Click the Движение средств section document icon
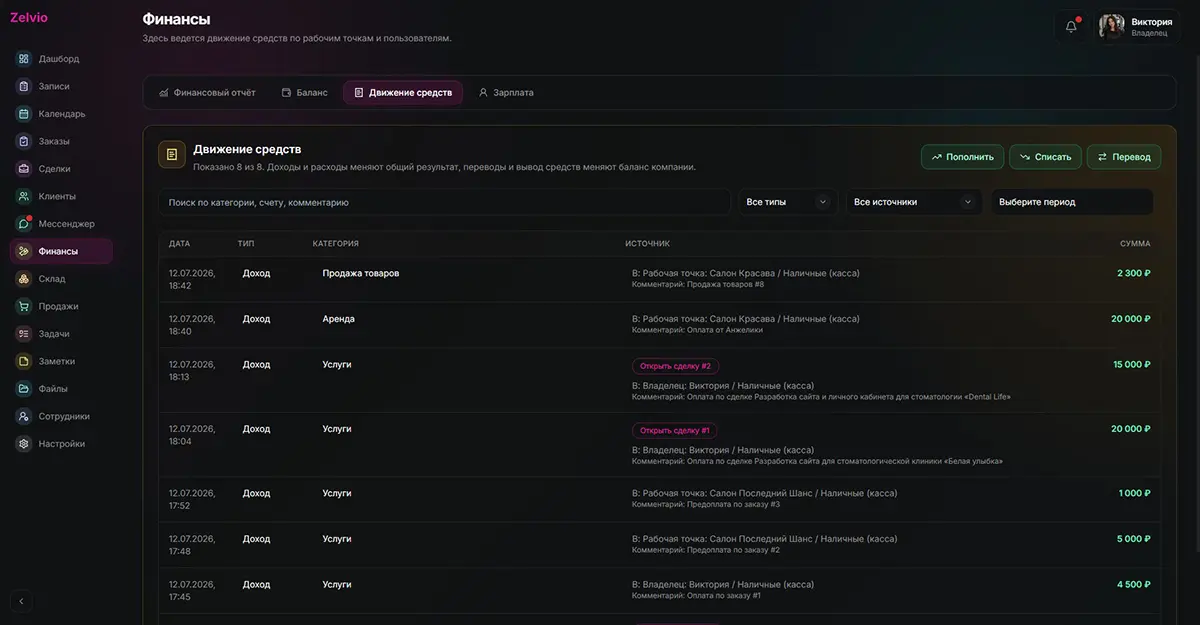 [x=172, y=154]
